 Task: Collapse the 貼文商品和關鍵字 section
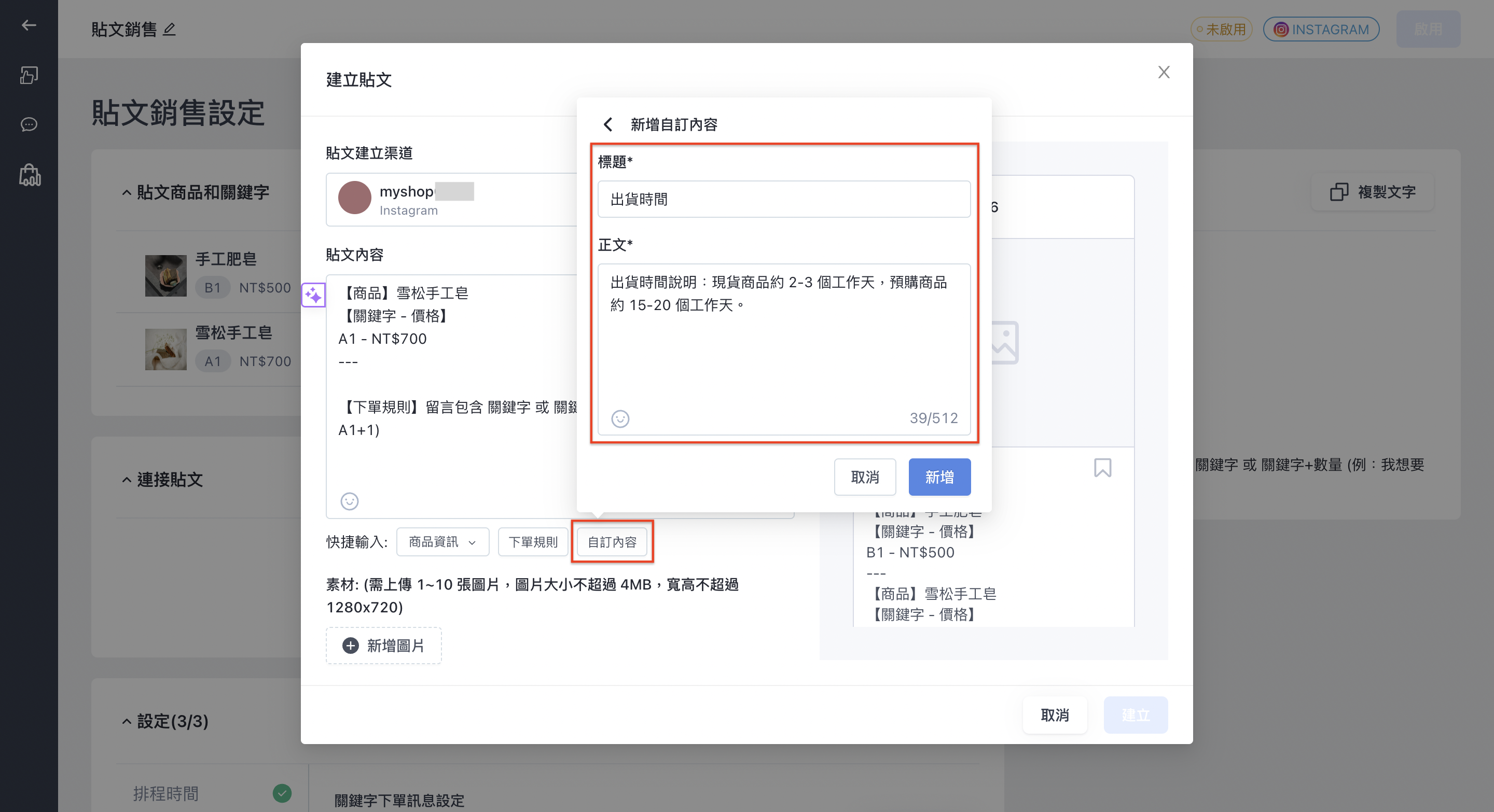[127, 192]
